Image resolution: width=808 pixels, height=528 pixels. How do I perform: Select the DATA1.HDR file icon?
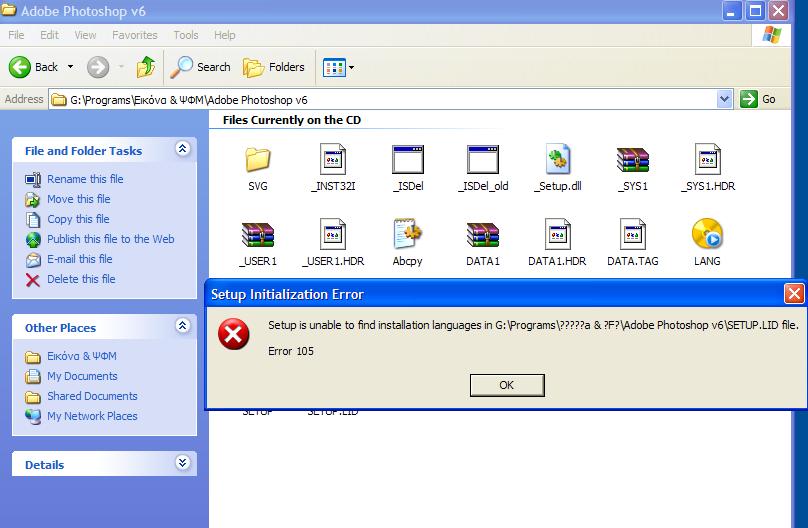point(558,234)
